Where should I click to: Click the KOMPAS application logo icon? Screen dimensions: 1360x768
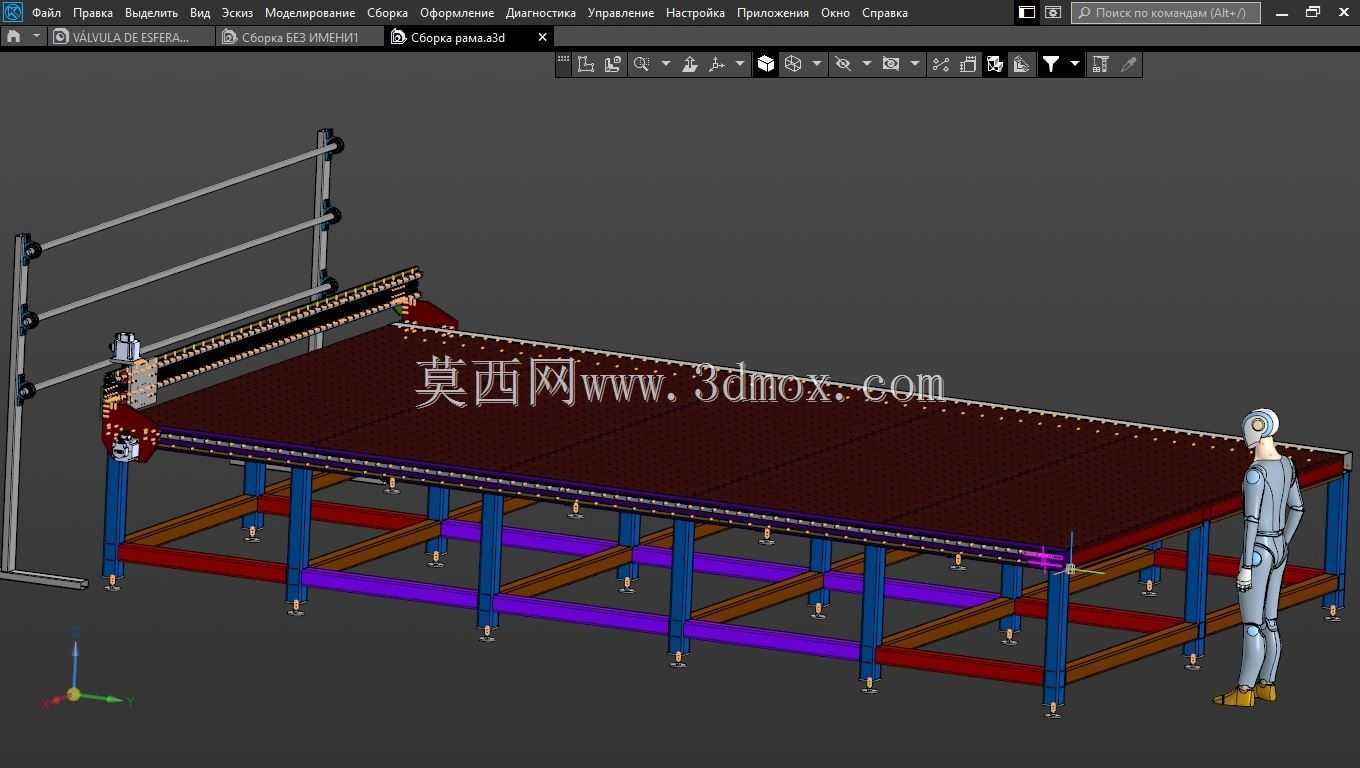click(13, 12)
